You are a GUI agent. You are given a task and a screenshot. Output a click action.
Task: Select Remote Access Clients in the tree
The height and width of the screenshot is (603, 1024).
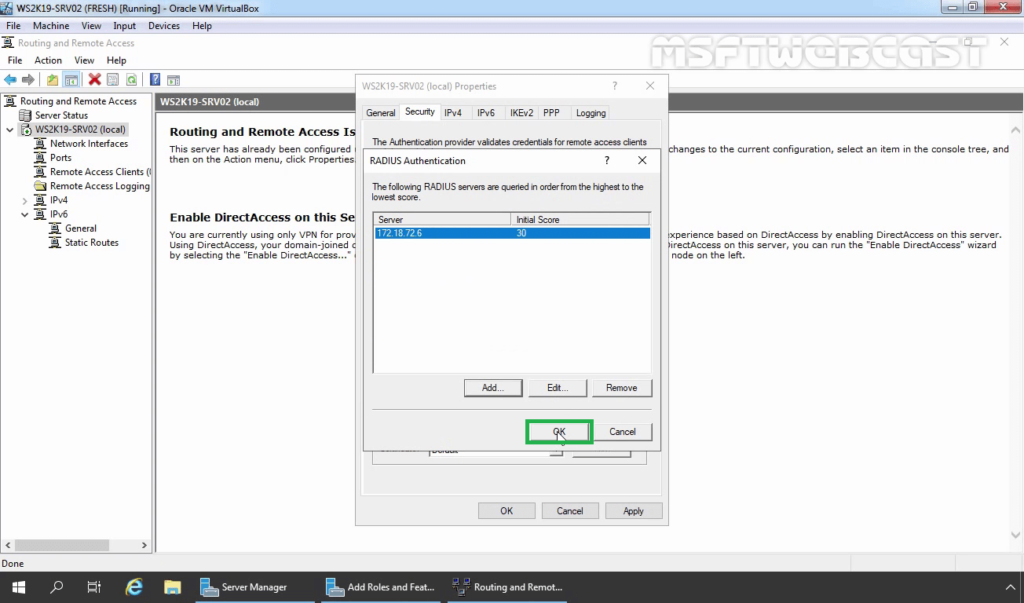(100, 172)
